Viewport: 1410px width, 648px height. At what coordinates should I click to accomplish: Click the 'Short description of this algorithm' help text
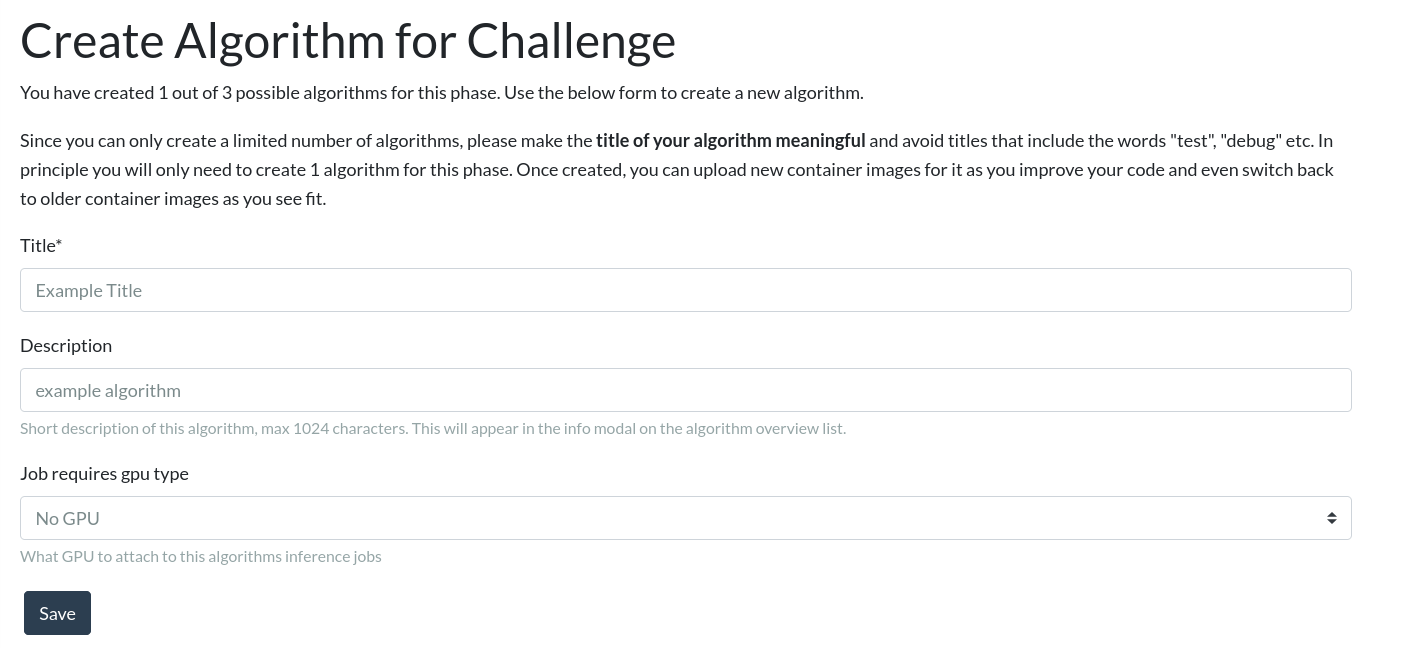click(138, 428)
